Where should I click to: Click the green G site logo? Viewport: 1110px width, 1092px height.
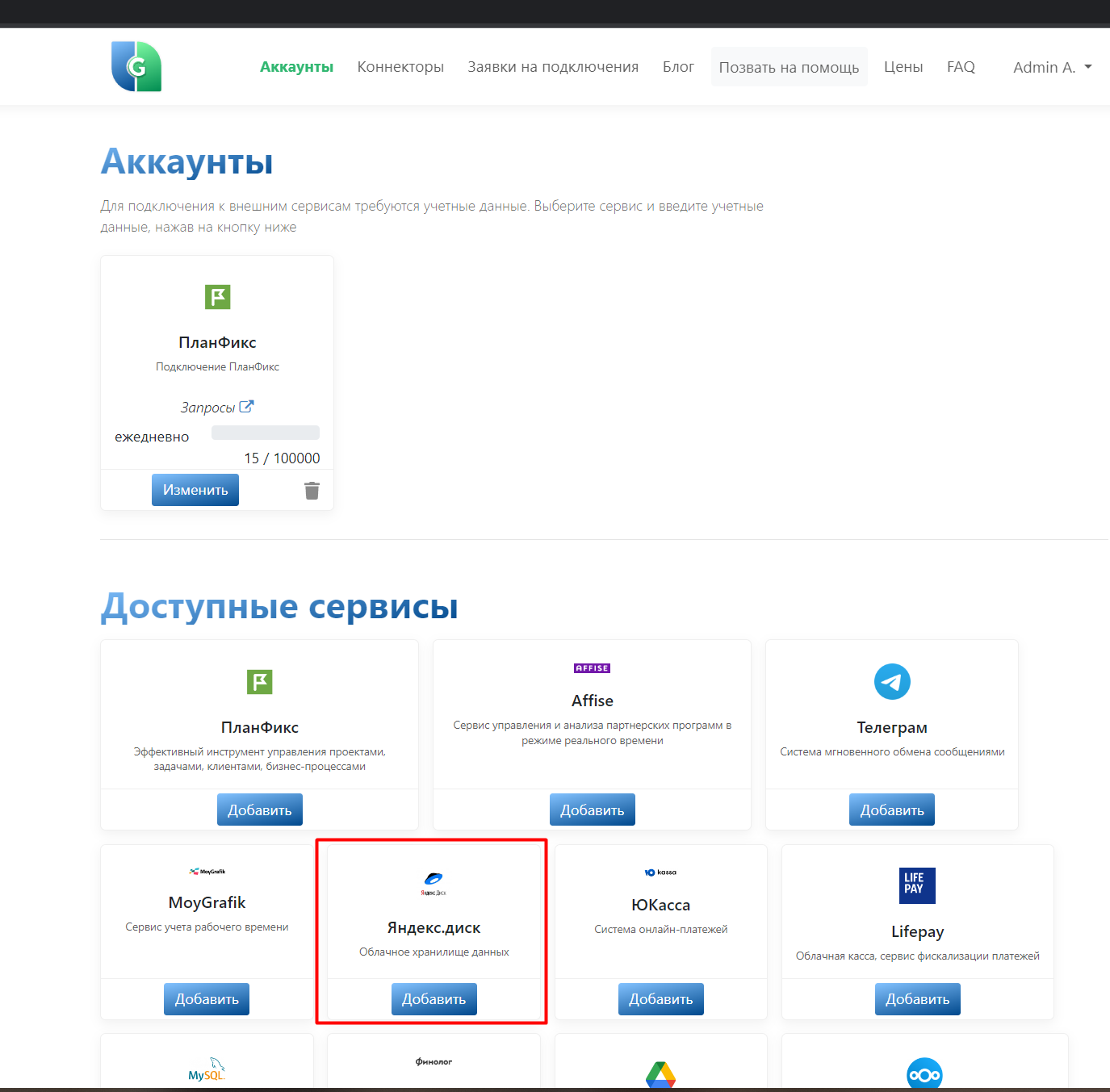coord(136,66)
